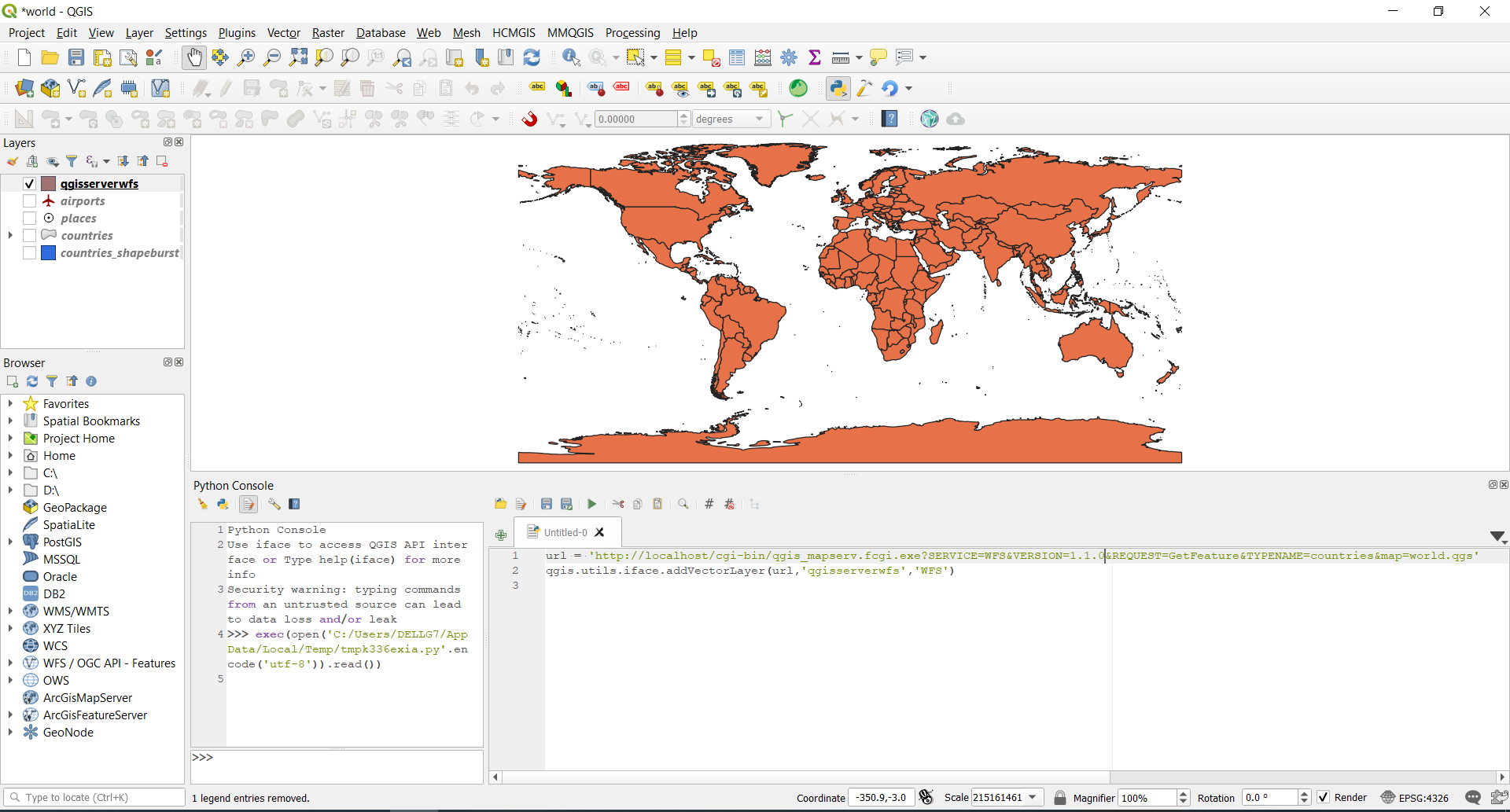Open the New Project icon
1510x812 pixels.
24,57
